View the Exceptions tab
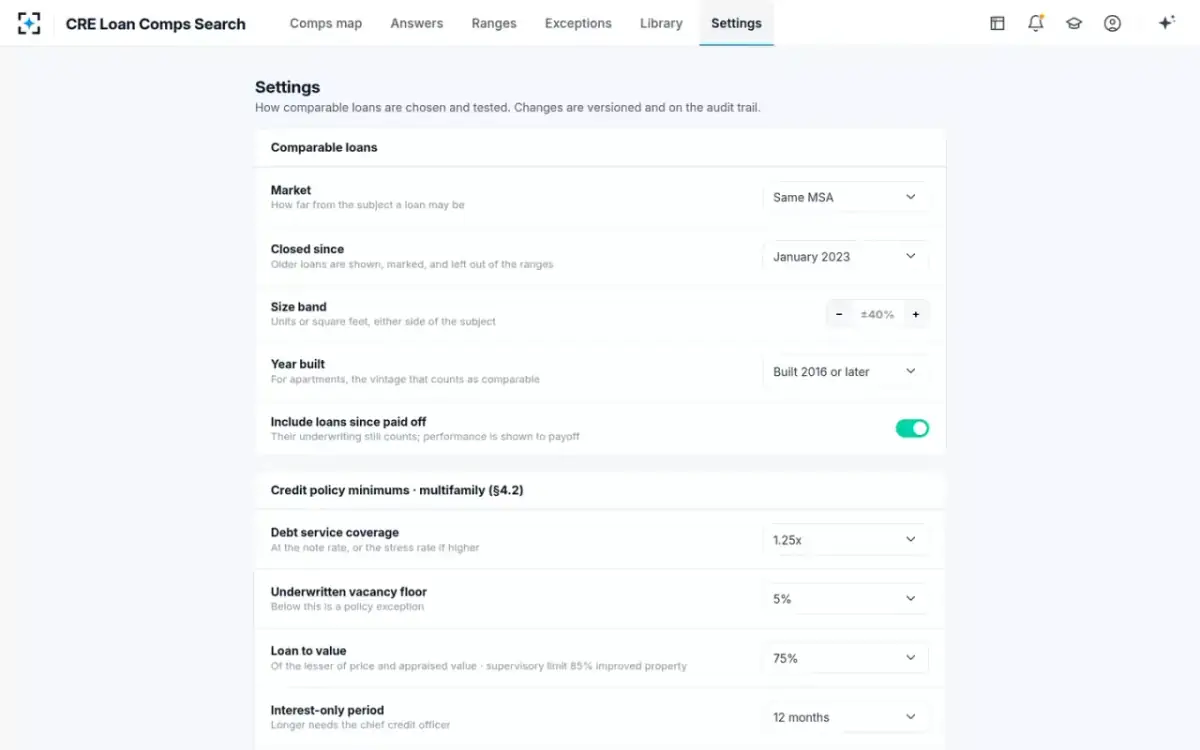 pyautogui.click(x=578, y=23)
